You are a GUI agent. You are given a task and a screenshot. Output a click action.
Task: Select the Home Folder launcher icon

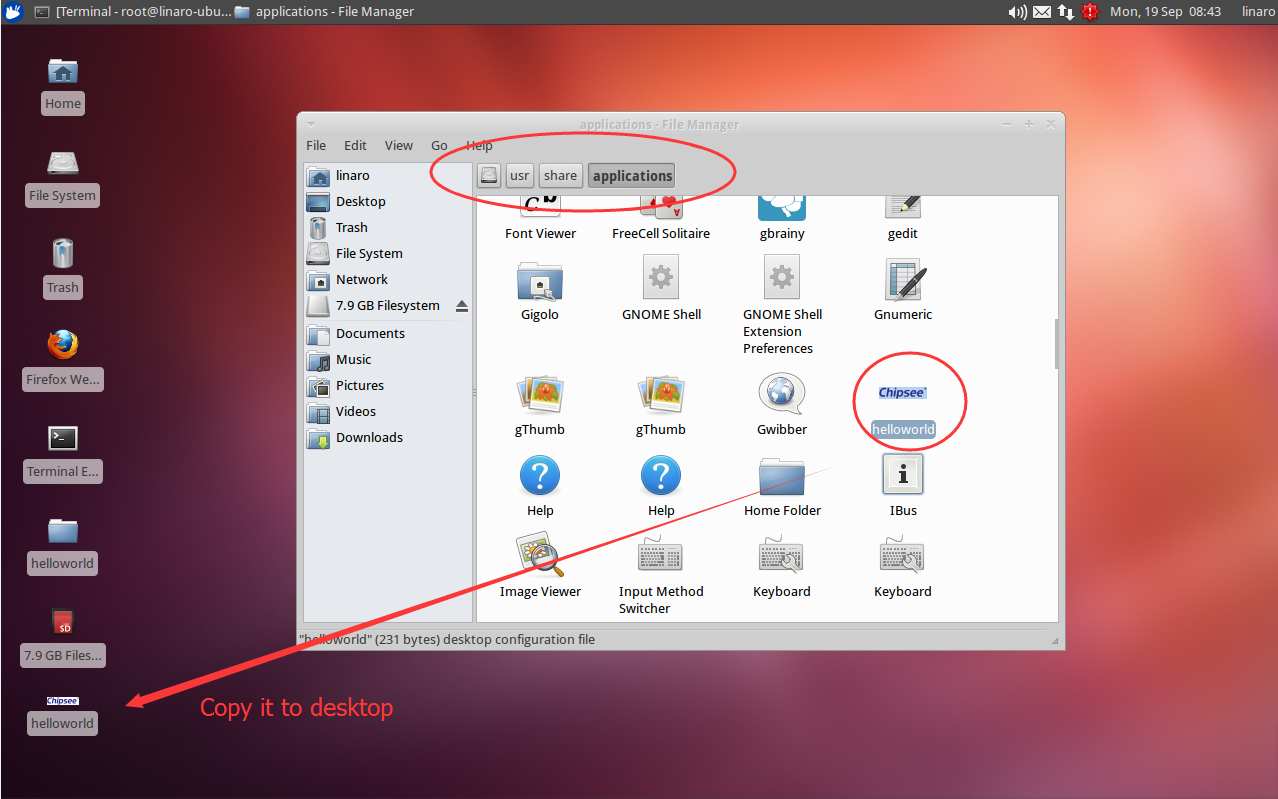(x=782, y=476)
